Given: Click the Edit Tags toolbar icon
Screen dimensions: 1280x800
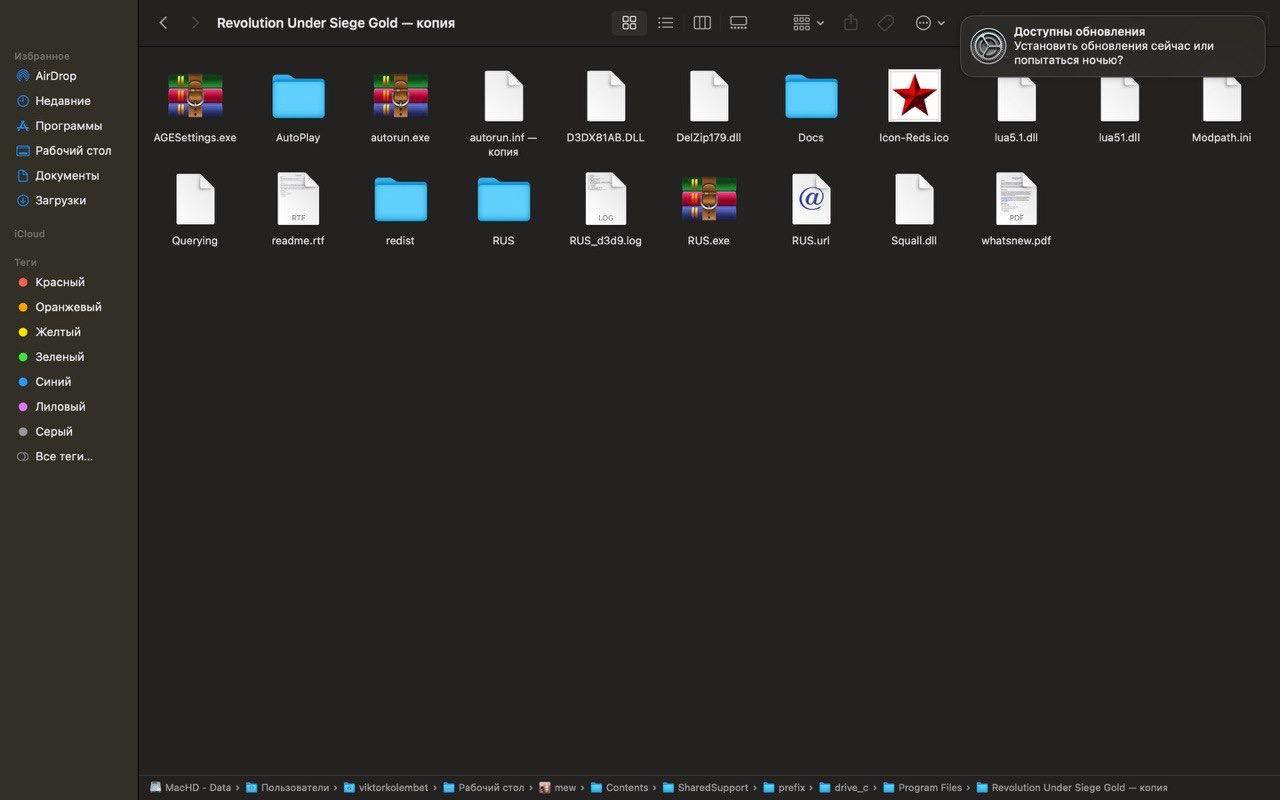Looking at the screenshot, I should [x=886, y=23].
